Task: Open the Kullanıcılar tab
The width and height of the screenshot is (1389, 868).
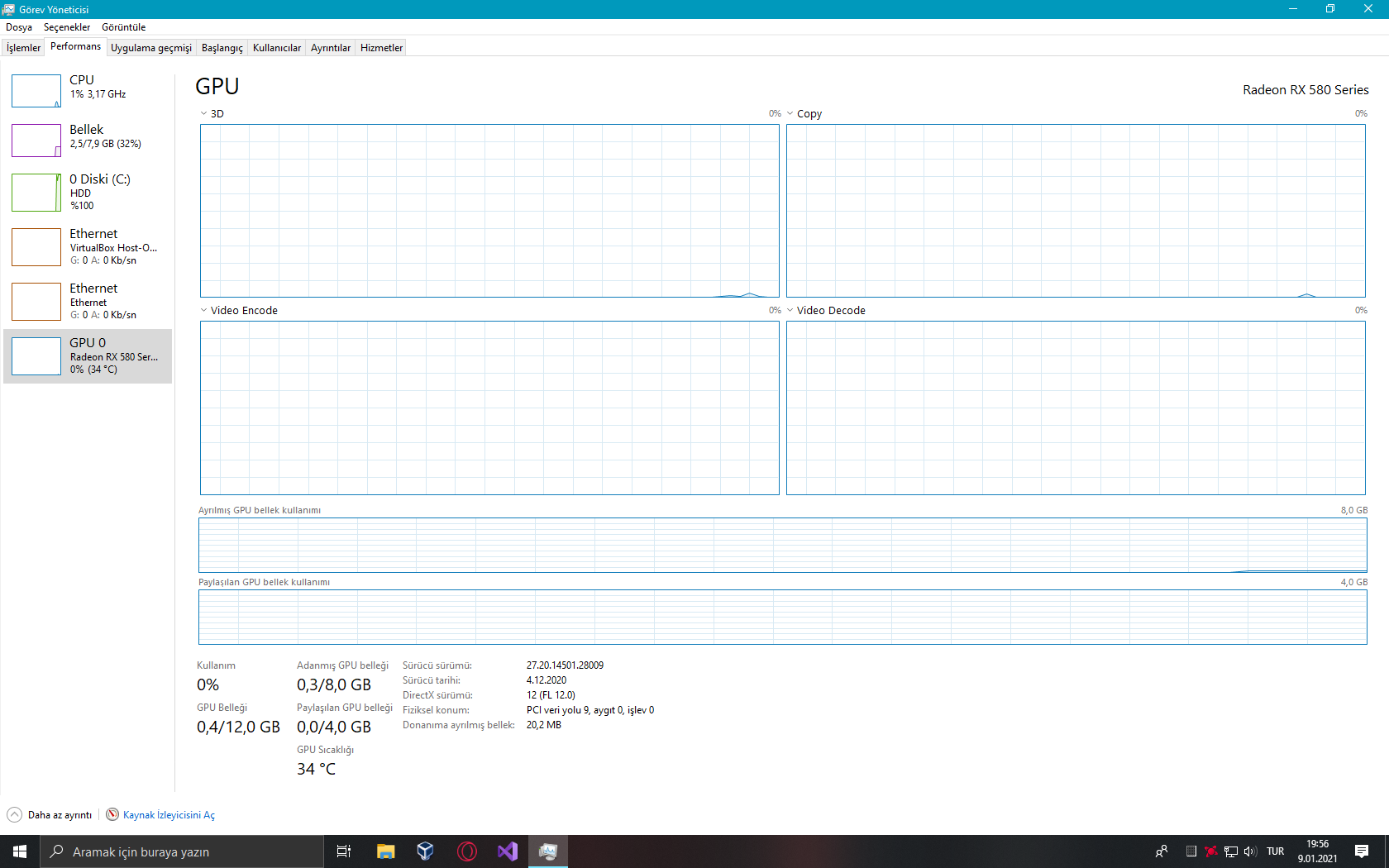Action: coord(277,48)
